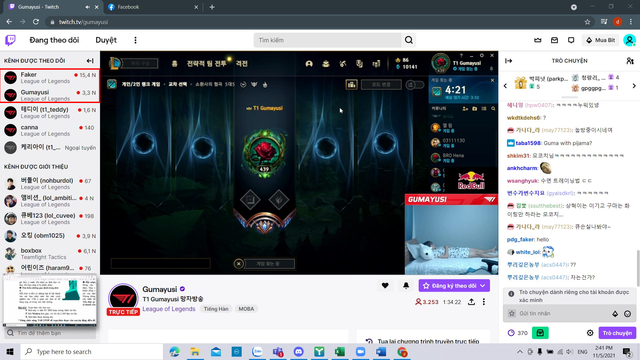Open the share upload icon under the stream
Image resolution: width=640 pixels, height=360 pixels.
click(471, 302)
